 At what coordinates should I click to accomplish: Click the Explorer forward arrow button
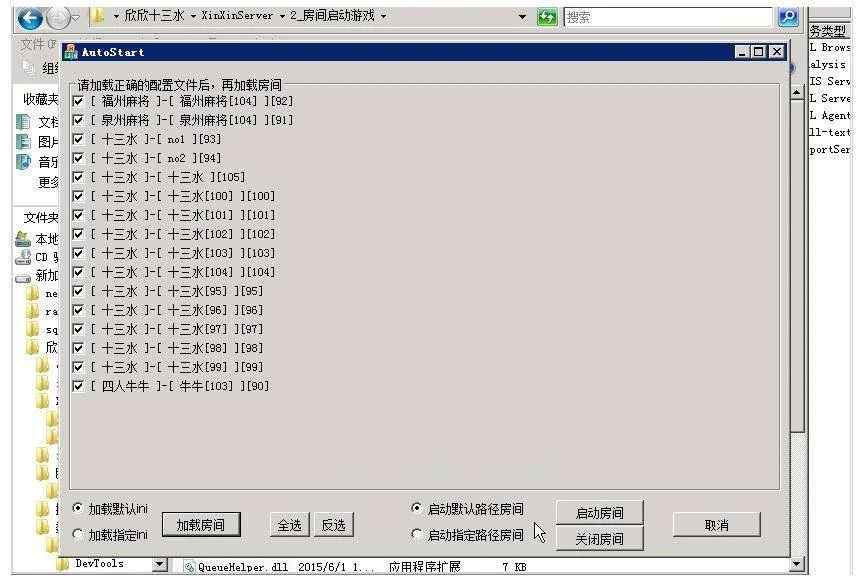point(59,17)
